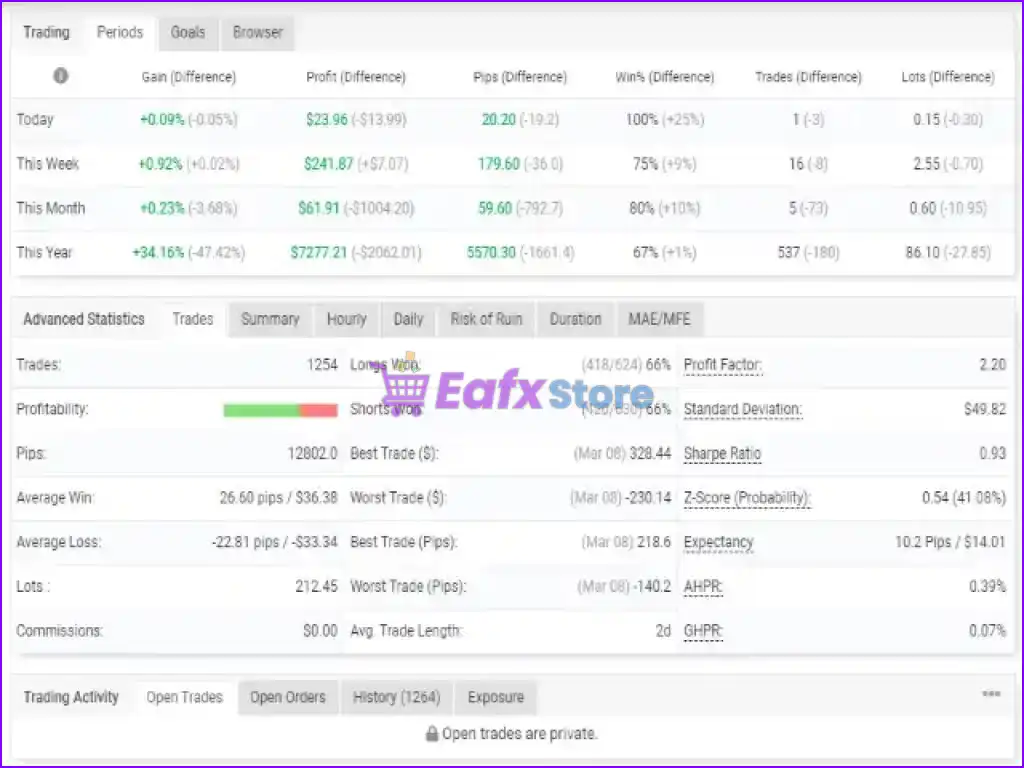Click the Z-Score (Probability) label link
The image size is (1024, 768).
(x=747, y=498)
